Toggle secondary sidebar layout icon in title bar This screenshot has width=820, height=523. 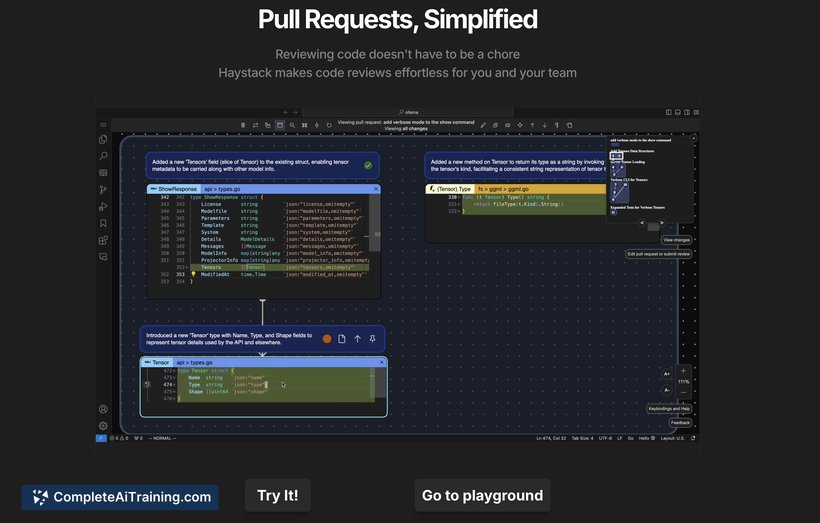point(687,112)
